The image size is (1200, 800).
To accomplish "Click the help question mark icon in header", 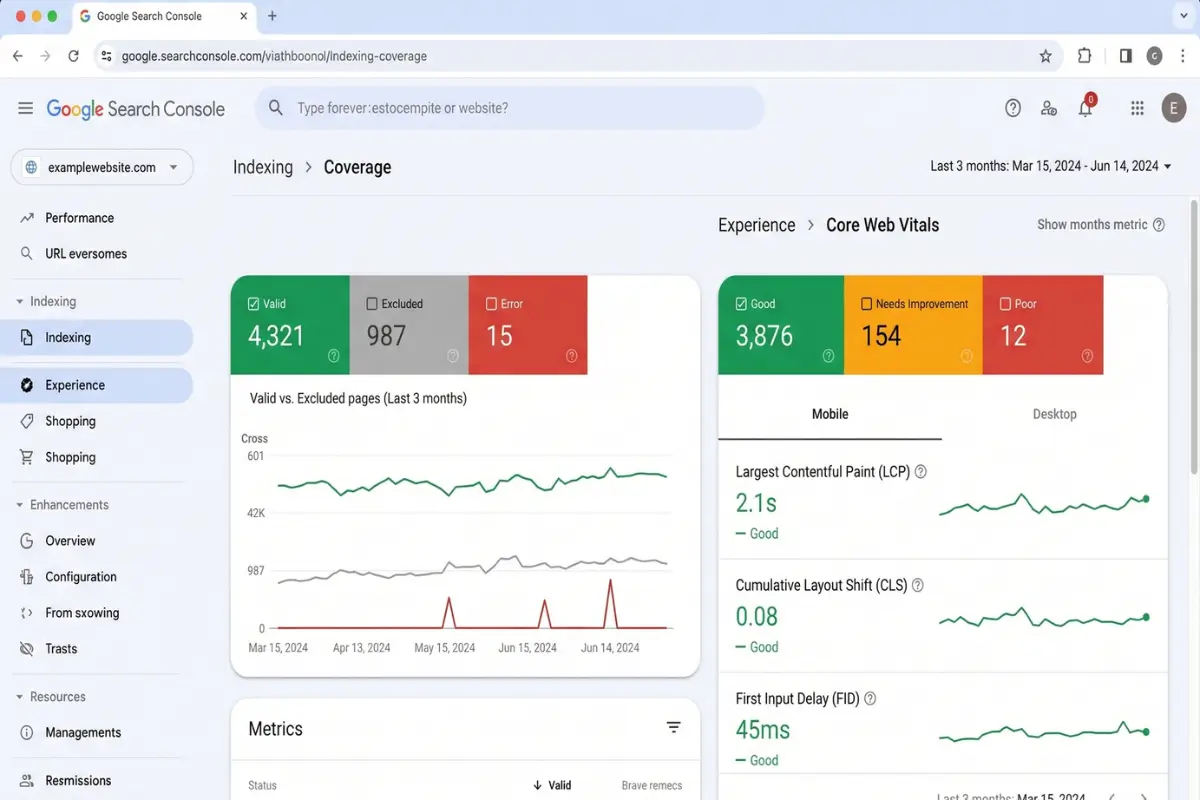I will 1013,108.
